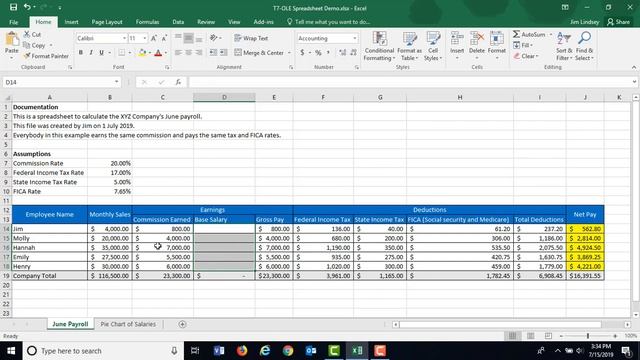
Task: Open Conditional Formatting menu
Action: pos(379,47)
